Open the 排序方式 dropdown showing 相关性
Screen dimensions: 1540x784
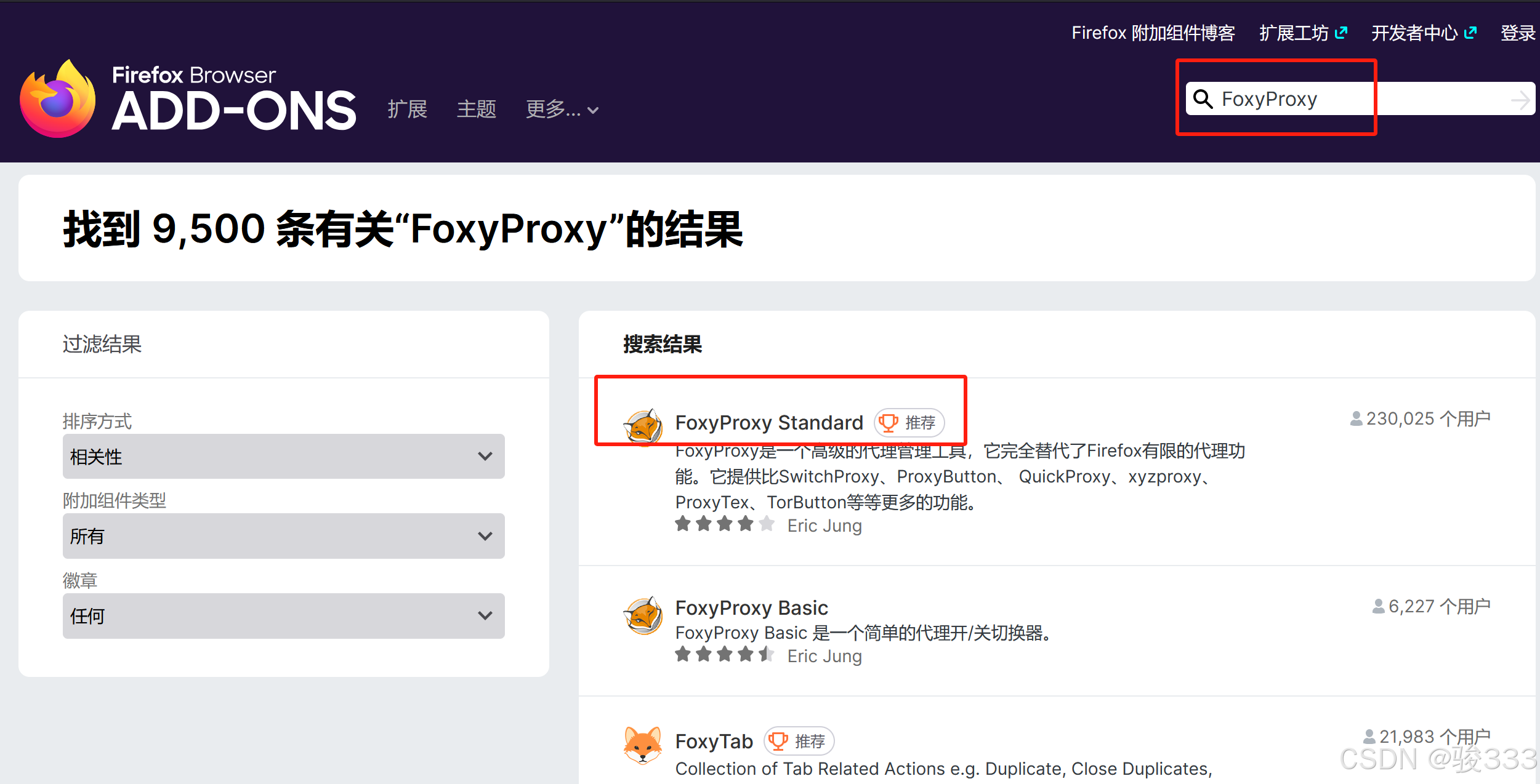coord(283,457)
